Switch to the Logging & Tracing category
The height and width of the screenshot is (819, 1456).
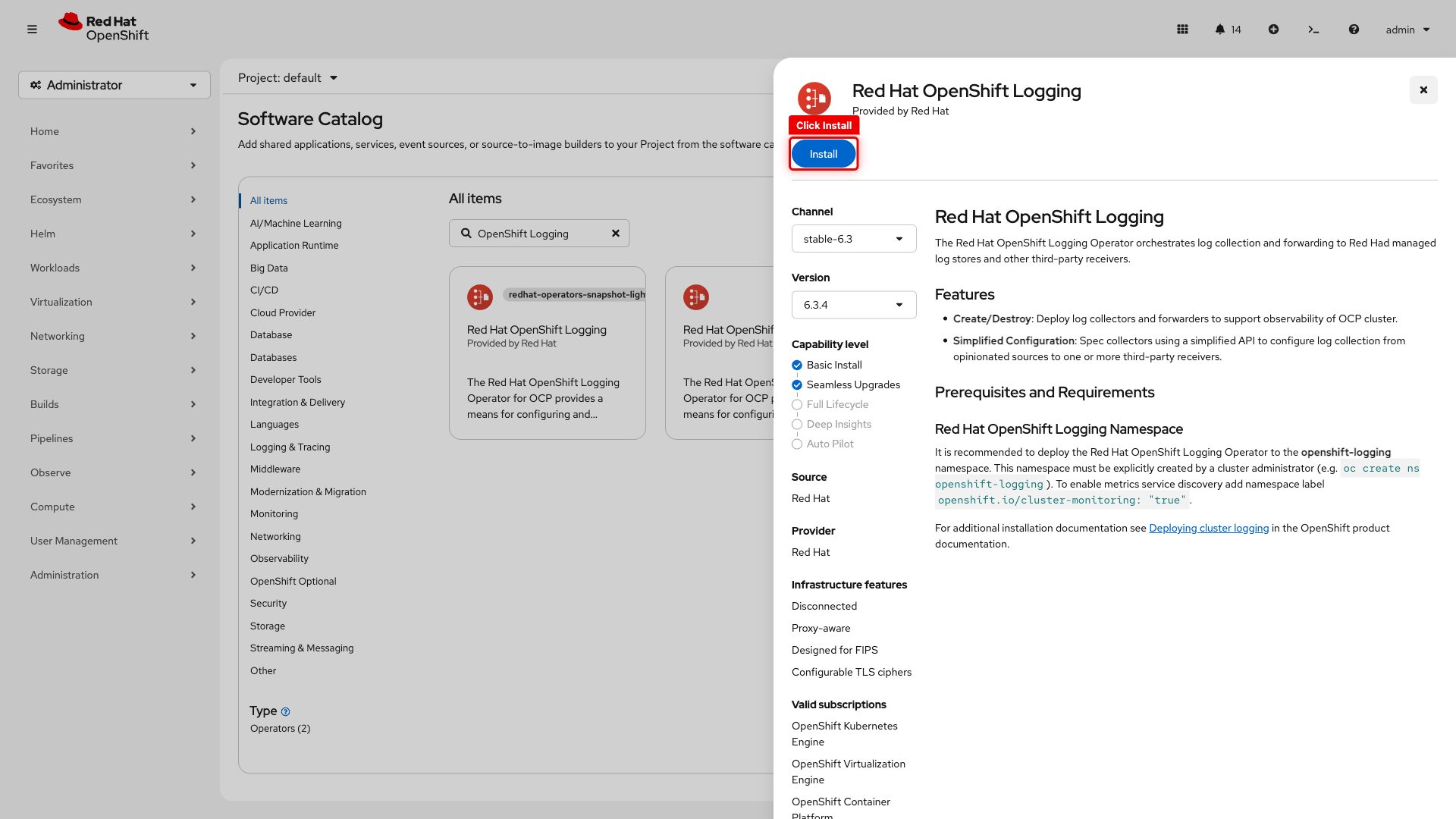(x=290, y=447)
